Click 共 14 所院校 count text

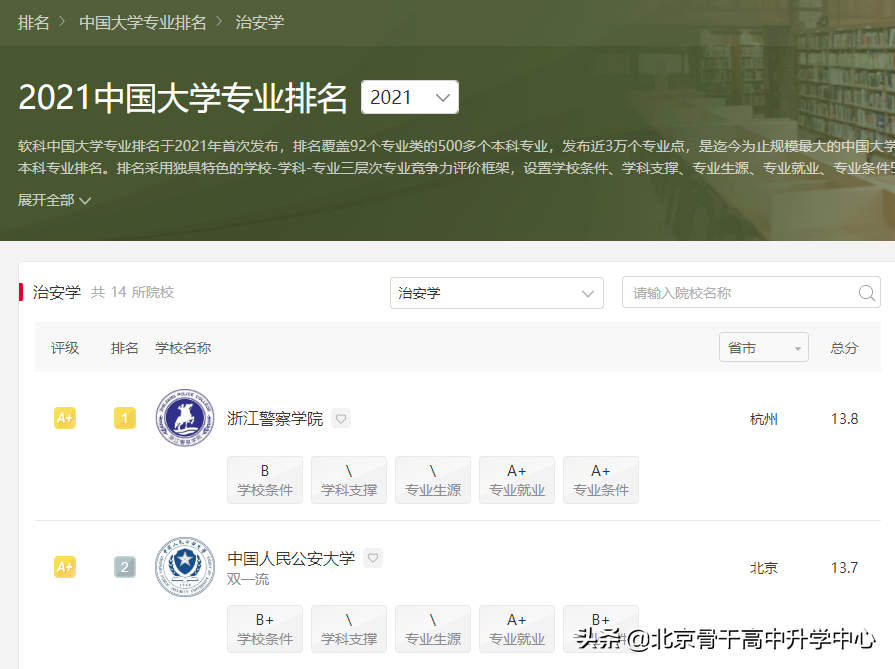click(132, 292)
